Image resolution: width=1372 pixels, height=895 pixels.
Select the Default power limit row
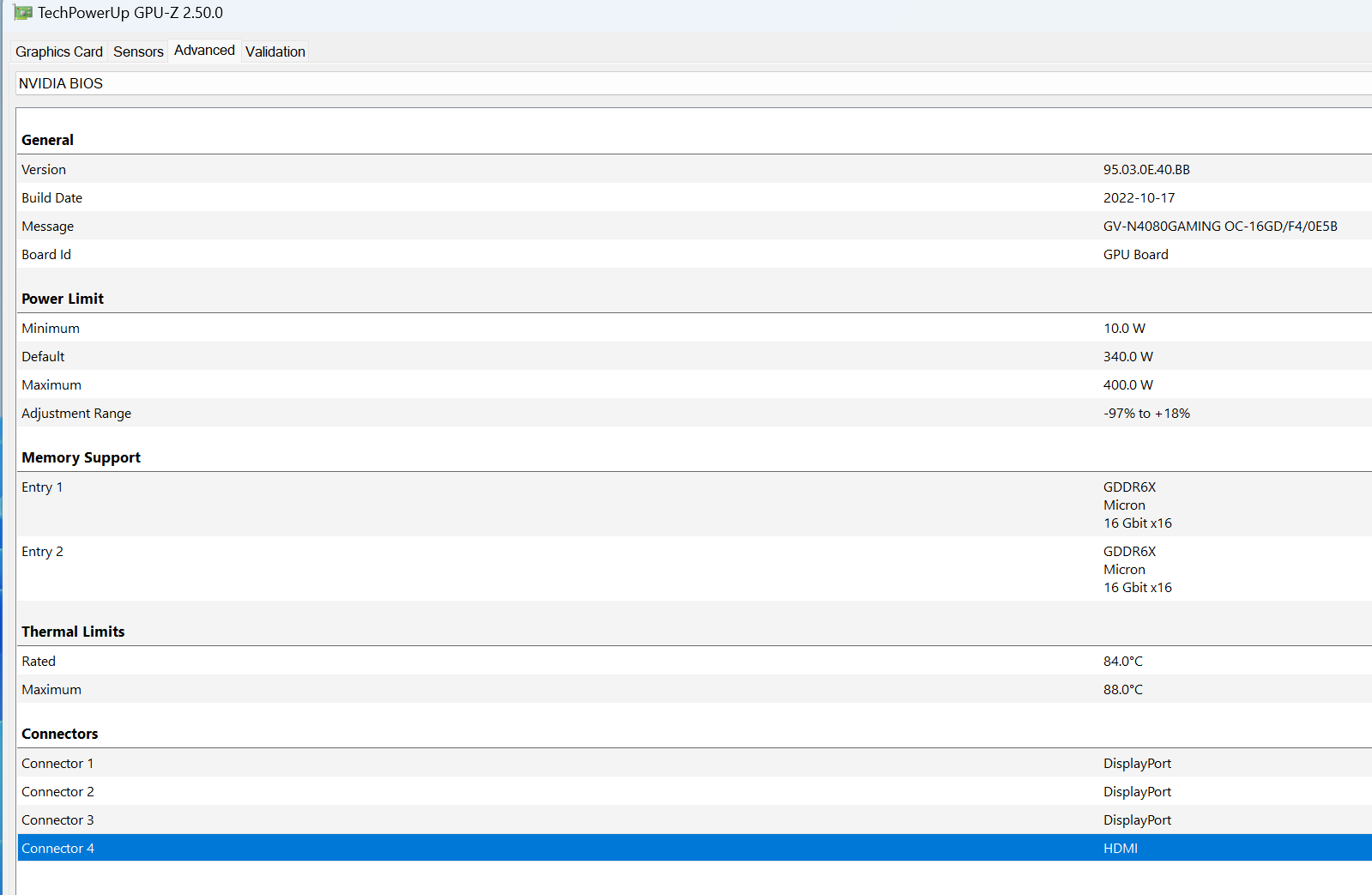[694, 357]
